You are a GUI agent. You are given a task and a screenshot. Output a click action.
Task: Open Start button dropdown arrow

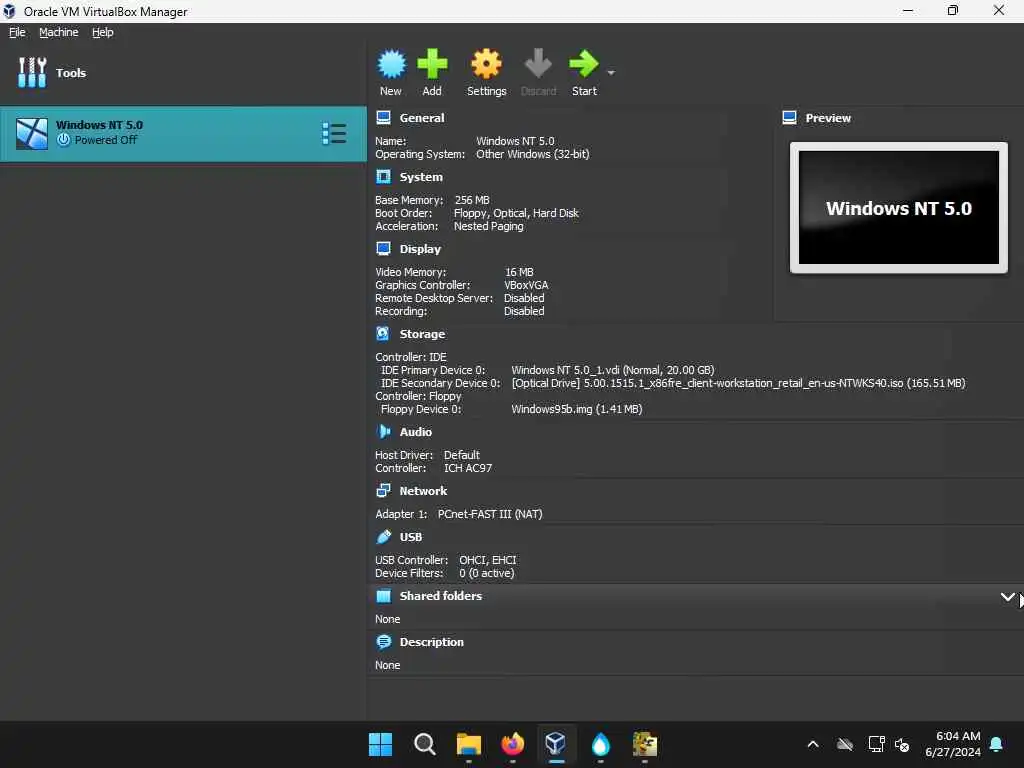(x=611, y=72)
